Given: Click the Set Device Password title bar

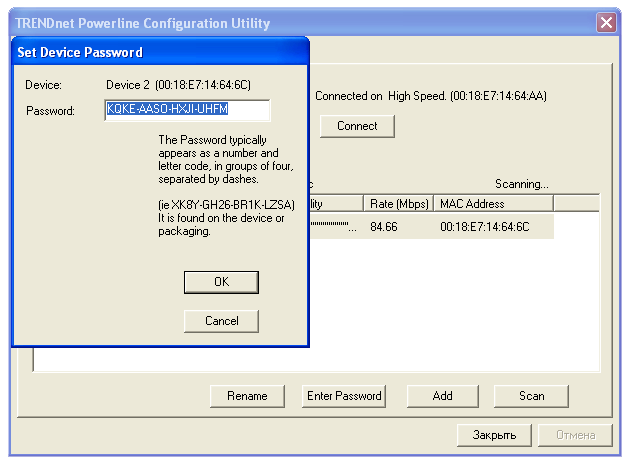Looking at the screenshot, I should [x=161, y=52].
